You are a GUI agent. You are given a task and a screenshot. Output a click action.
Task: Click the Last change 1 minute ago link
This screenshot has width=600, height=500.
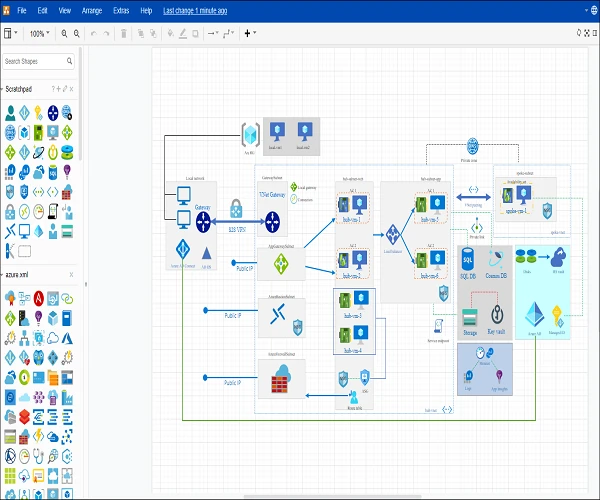[194, 9]
